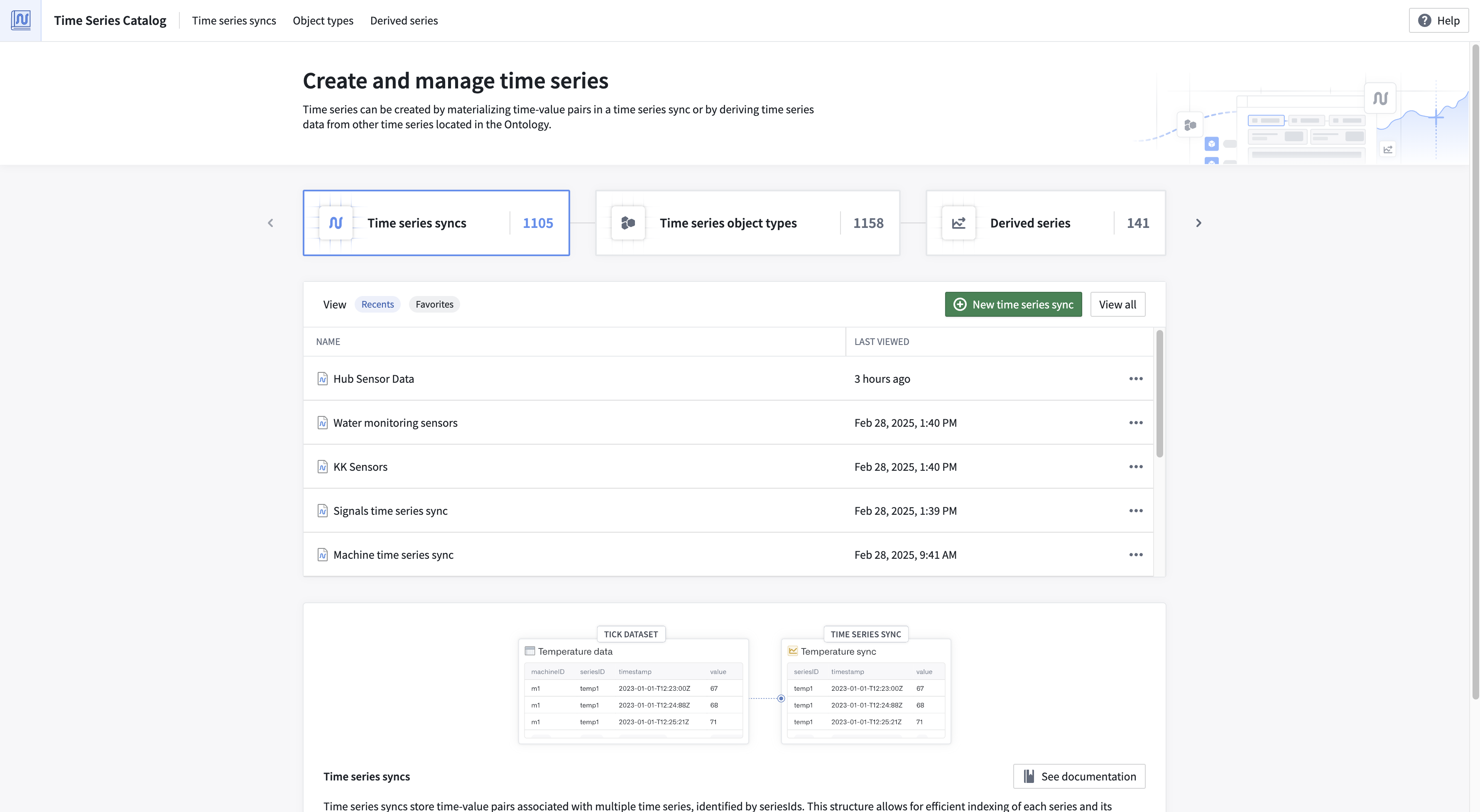Click the main page vertical scrollbar
Viewport: 1480px width, 812px height.
[1475, 372]
